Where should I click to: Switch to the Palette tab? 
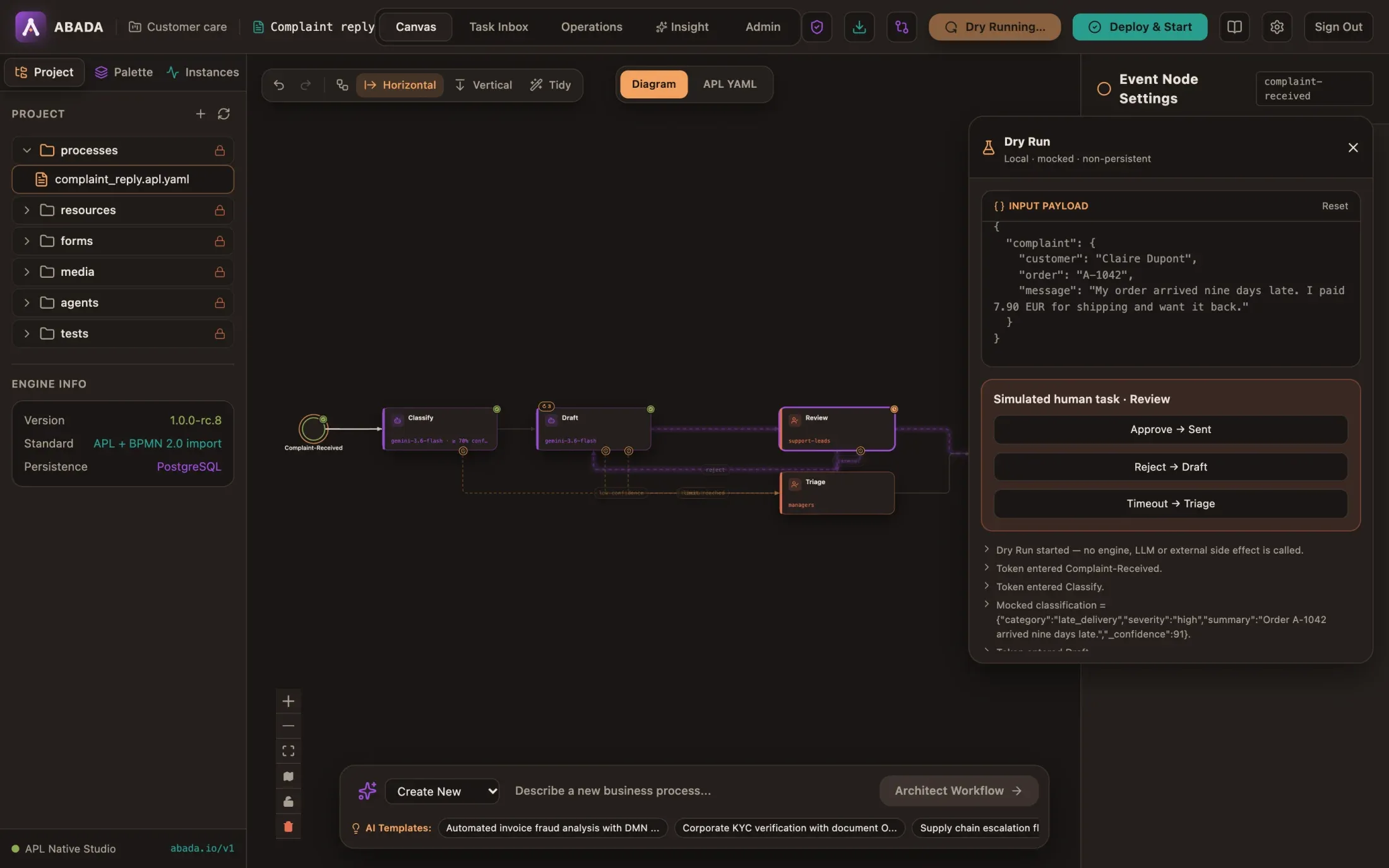coord(124,72)
